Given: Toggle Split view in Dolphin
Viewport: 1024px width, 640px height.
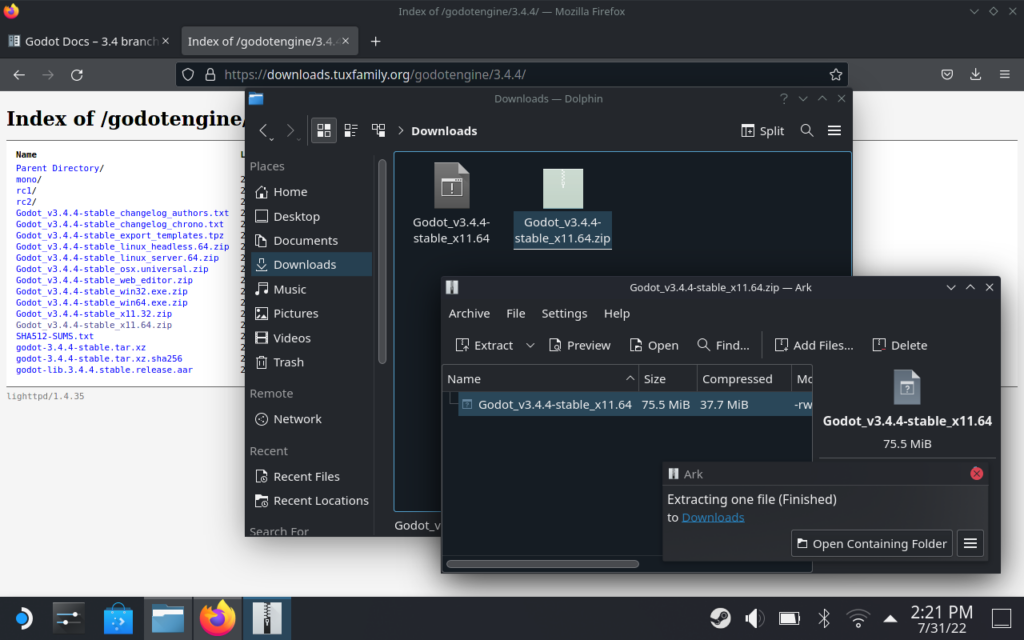Looking at the screenshot, I should coord(762,130).
